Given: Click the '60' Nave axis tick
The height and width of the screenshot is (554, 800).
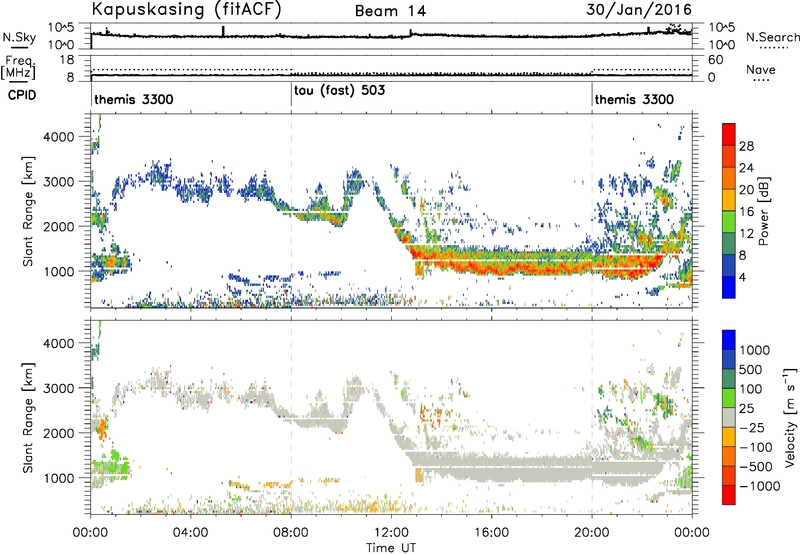Looking at the screenshot, I should tap(715, 60).
